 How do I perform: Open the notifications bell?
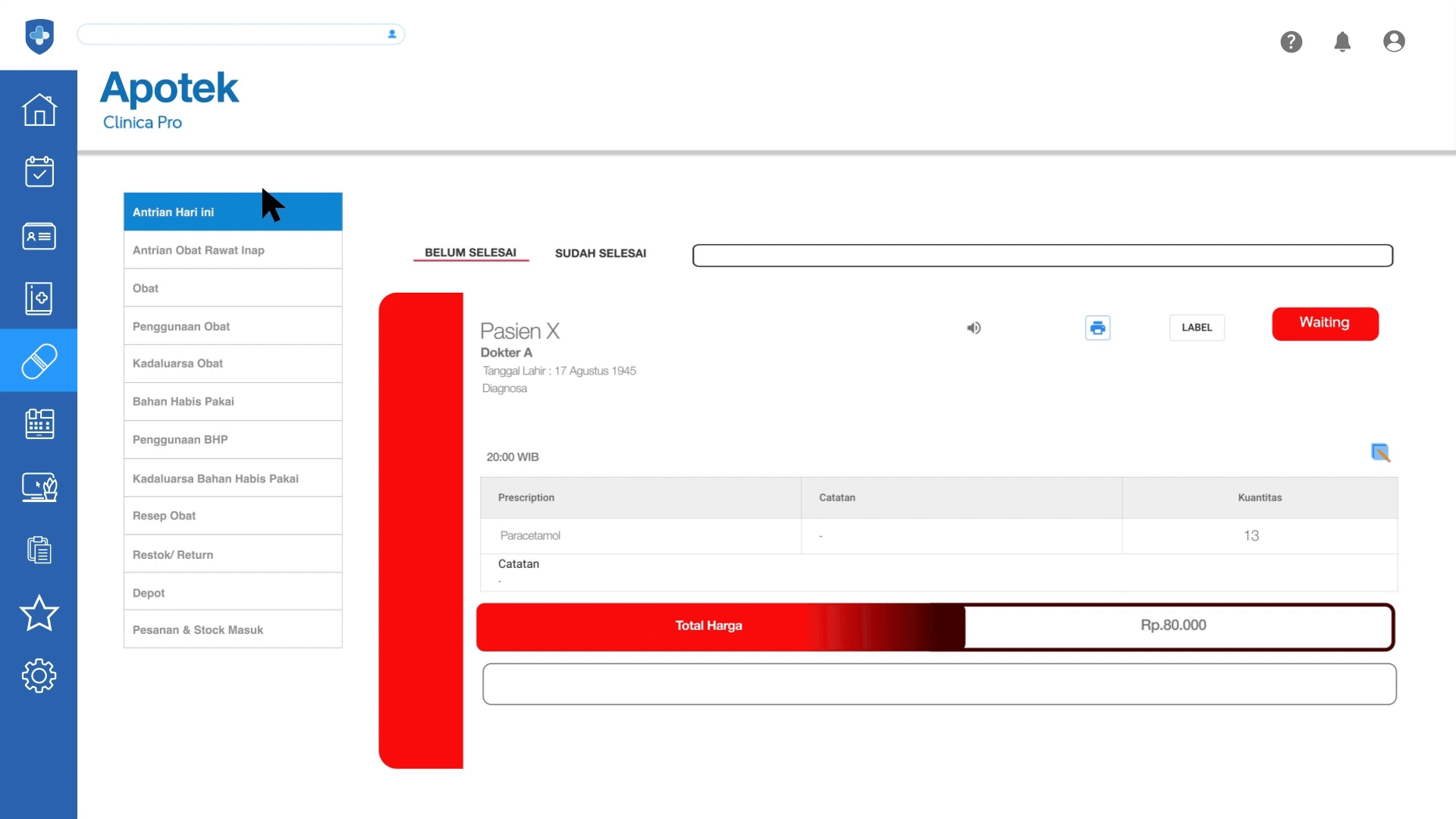(x=1341, y=42)
